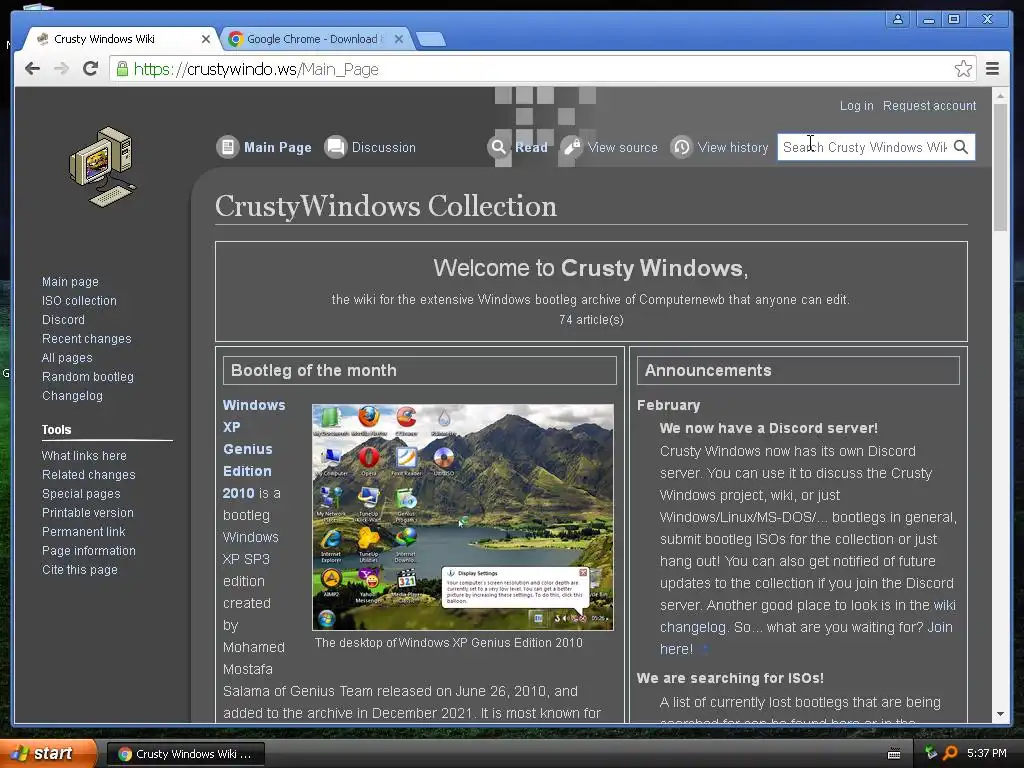Image resolution: width=1024 pixels, height=768 pixels.
Task: Click Related changes tool link
Action: (89, 475)
